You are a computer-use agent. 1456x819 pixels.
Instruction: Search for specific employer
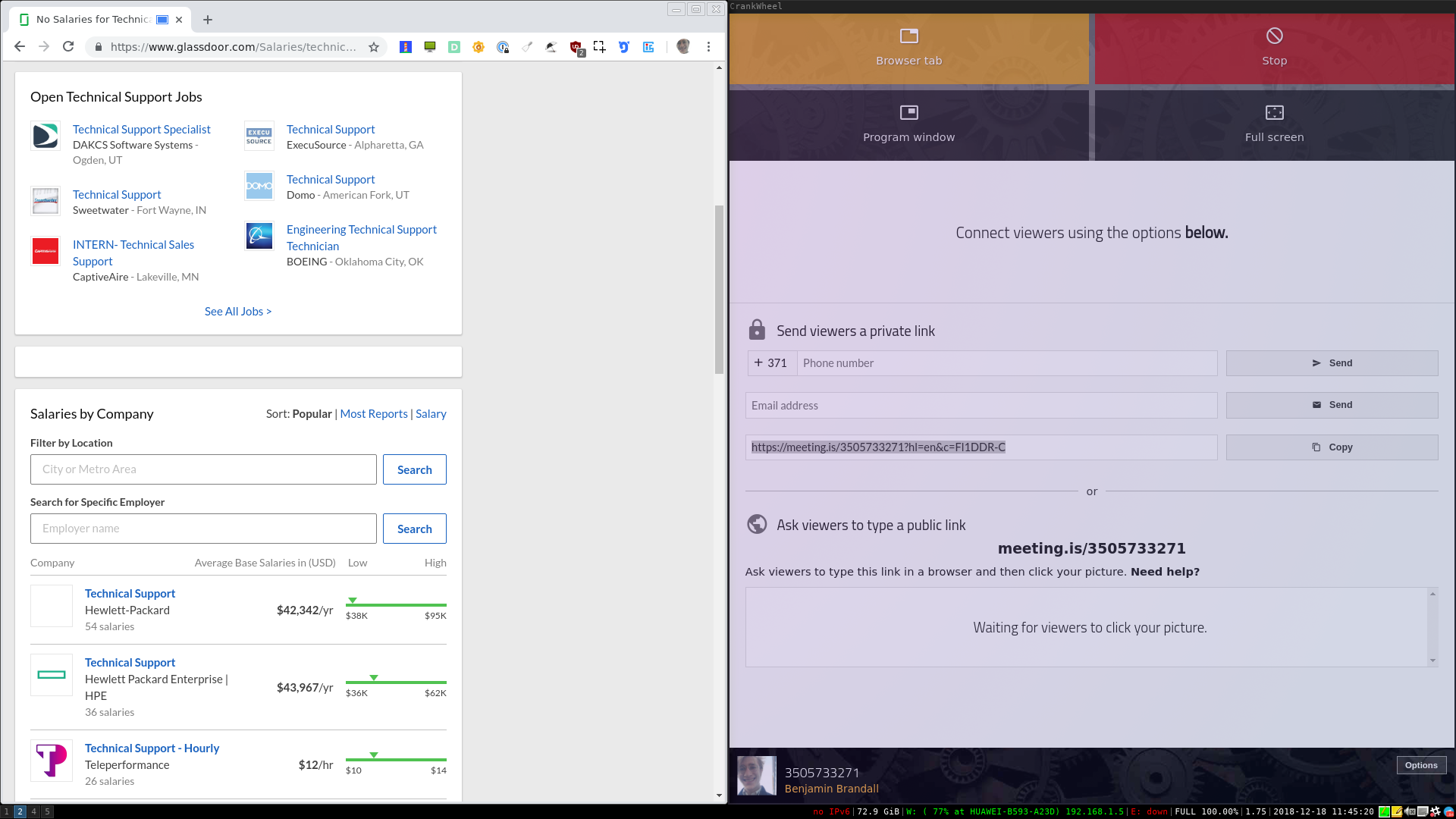(415, 529)
